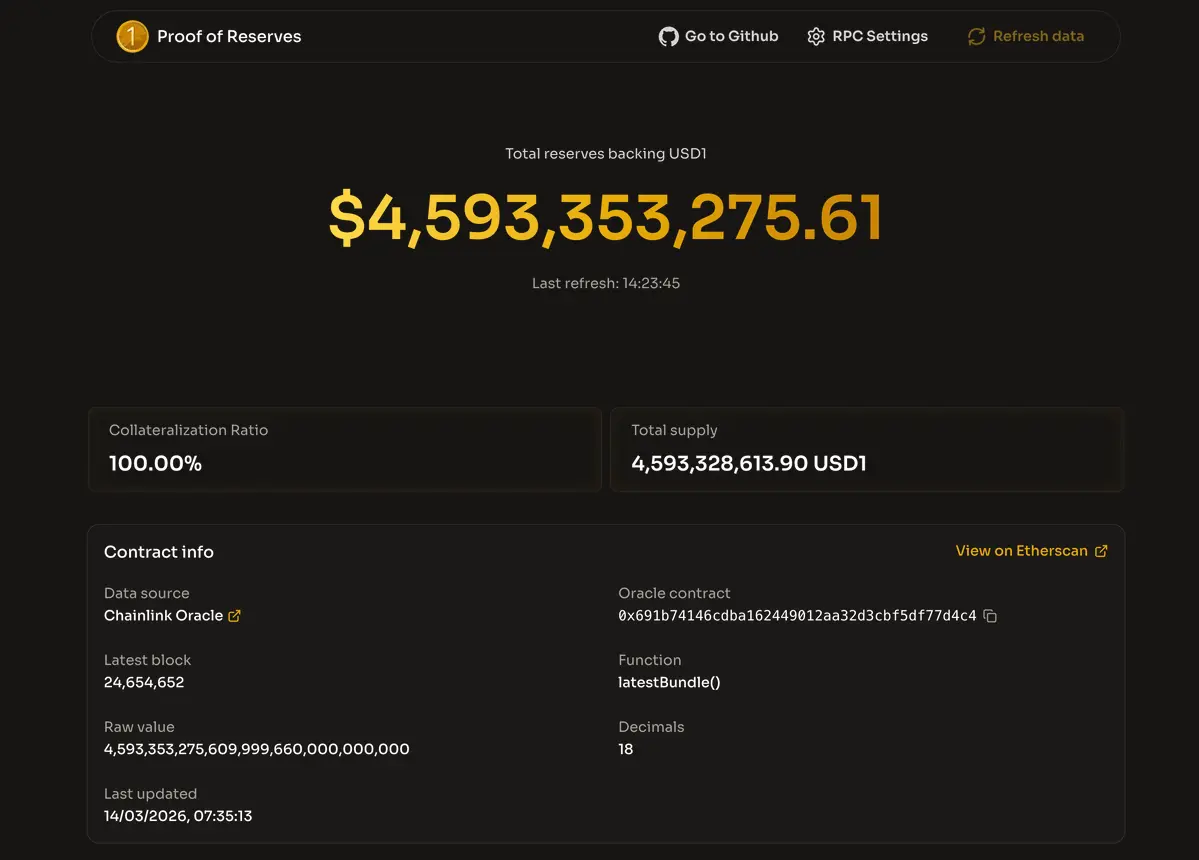1199x860 pixels.
Task: Click the Oracle contract label
Action: click(674, 593)
